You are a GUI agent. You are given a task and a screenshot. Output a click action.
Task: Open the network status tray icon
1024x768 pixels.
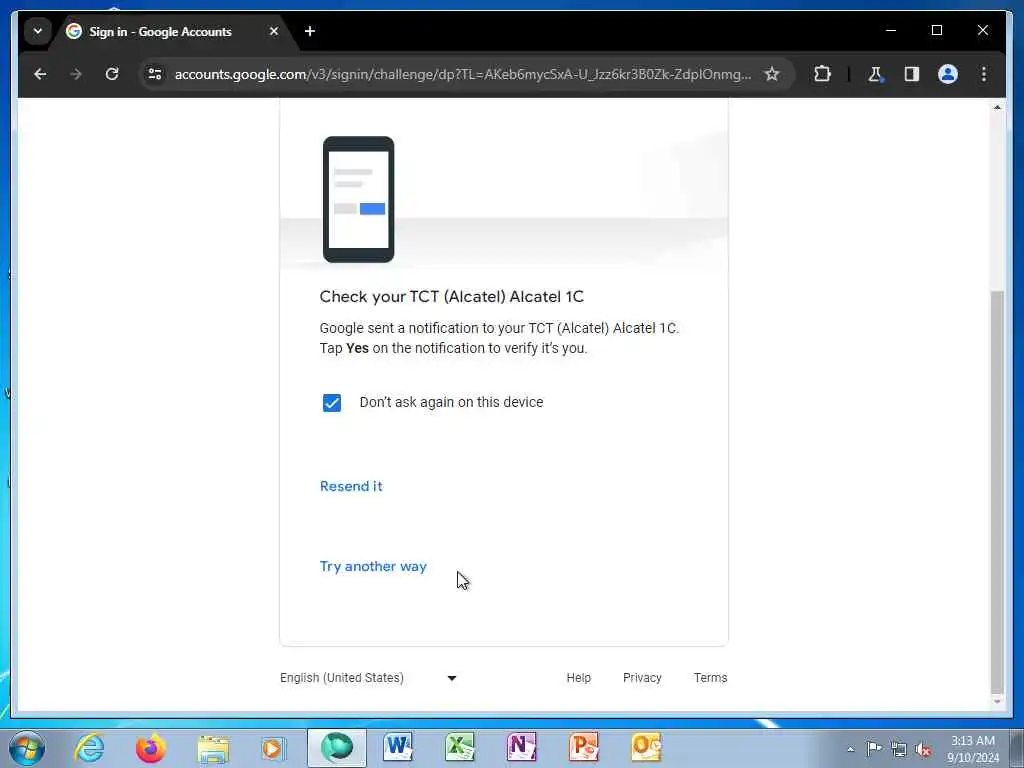[899, 749]
